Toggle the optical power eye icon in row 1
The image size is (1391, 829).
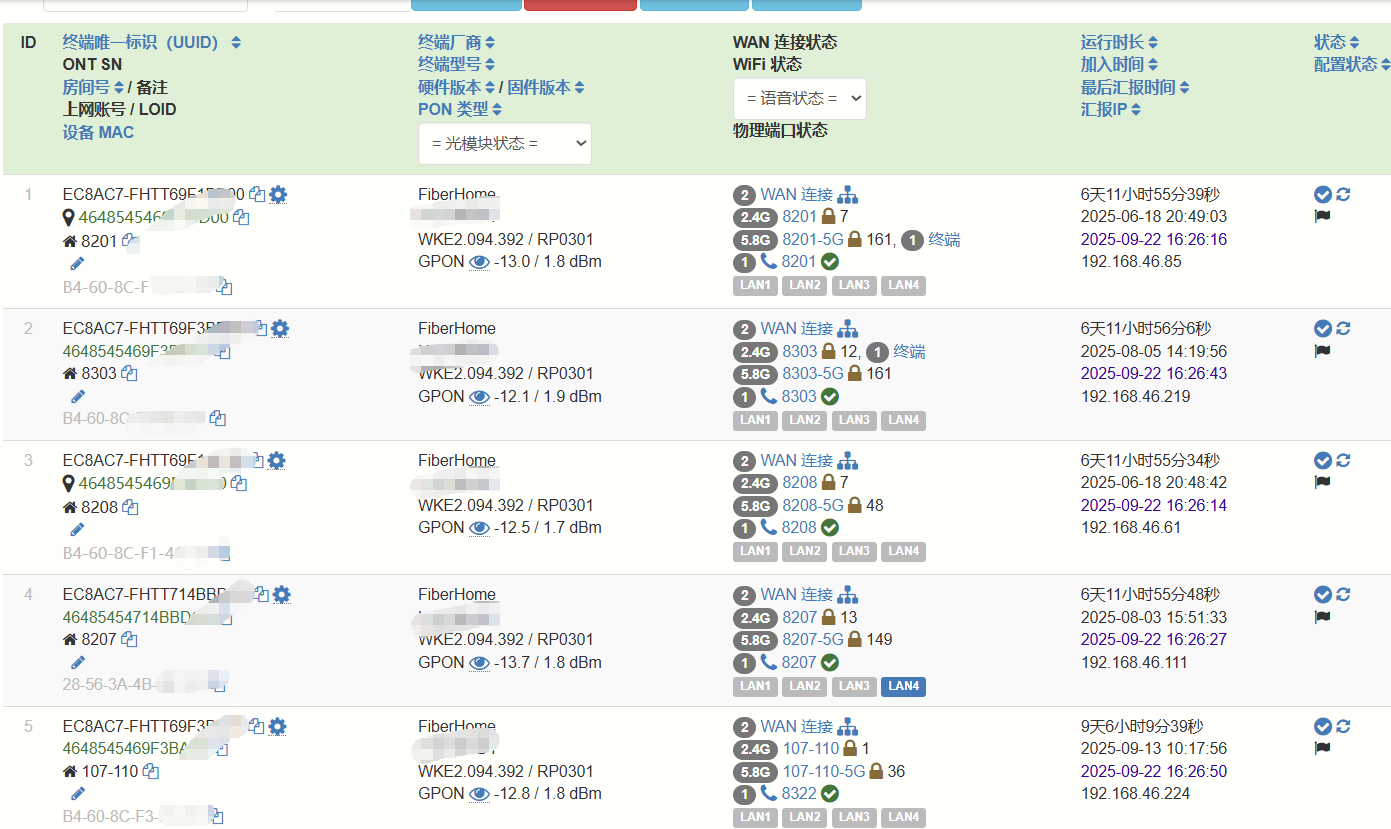click(479, 262)
